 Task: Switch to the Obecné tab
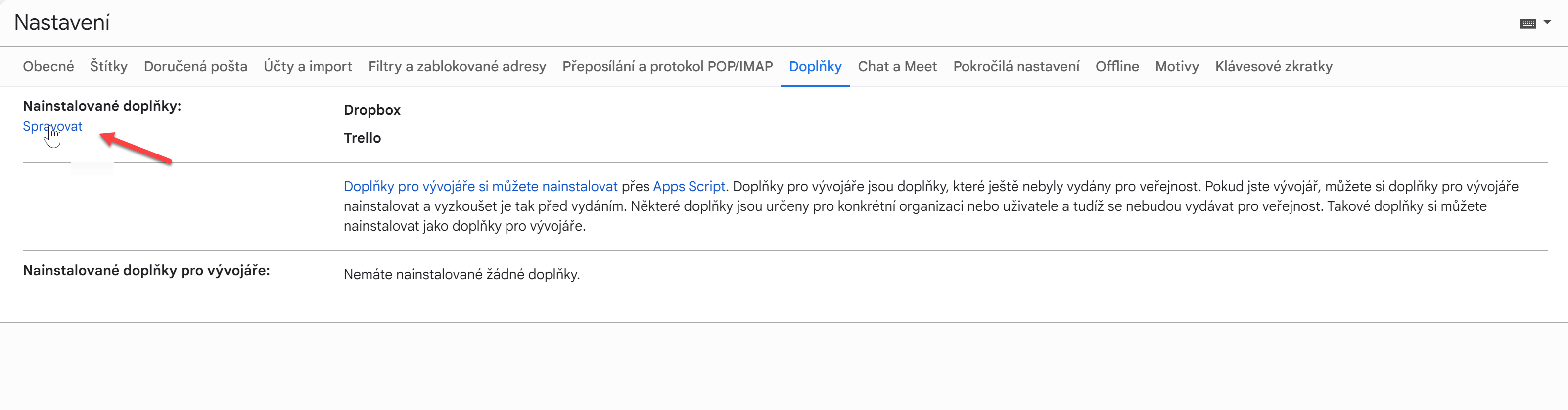coord(48,66)
